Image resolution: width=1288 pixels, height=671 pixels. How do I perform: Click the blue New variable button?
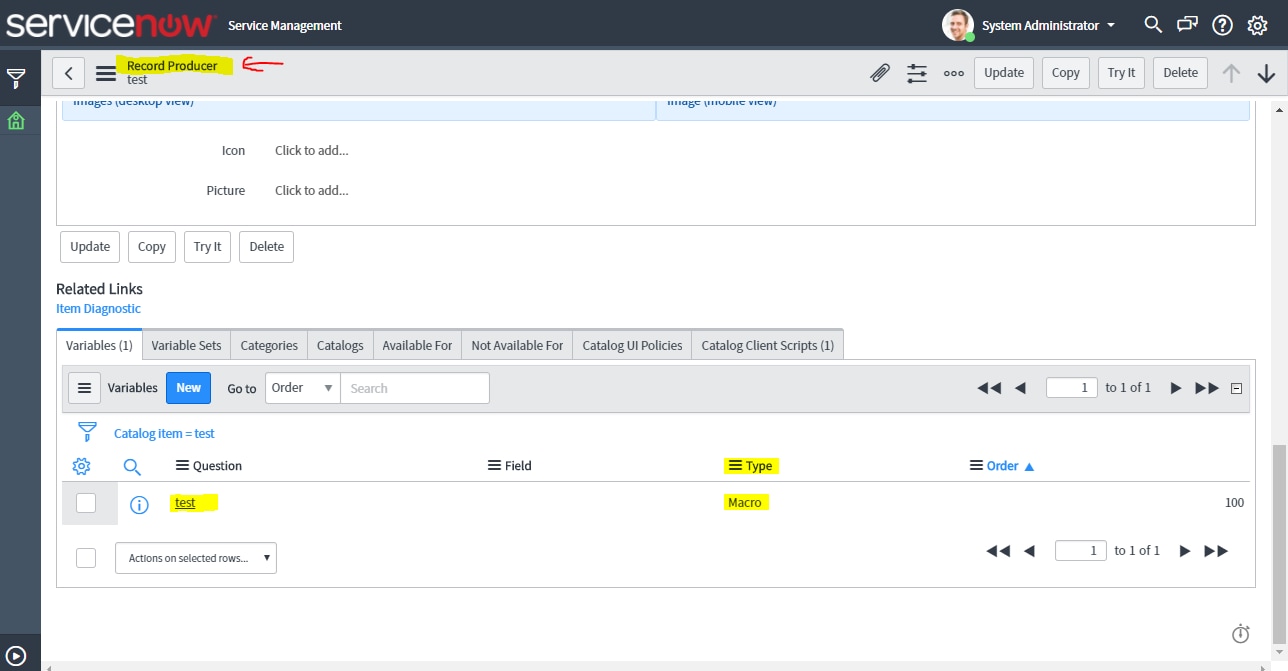coord(189,388)
